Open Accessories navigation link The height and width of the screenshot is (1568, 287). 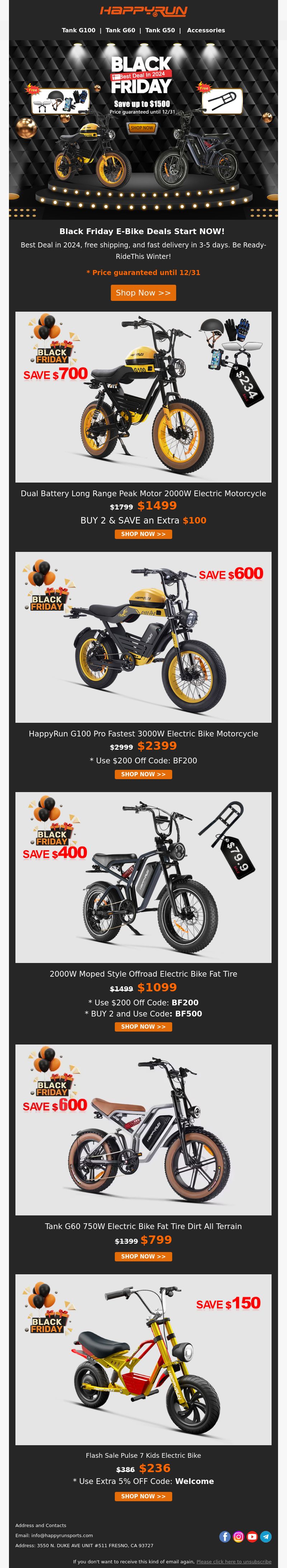click(x=206, y=30)
